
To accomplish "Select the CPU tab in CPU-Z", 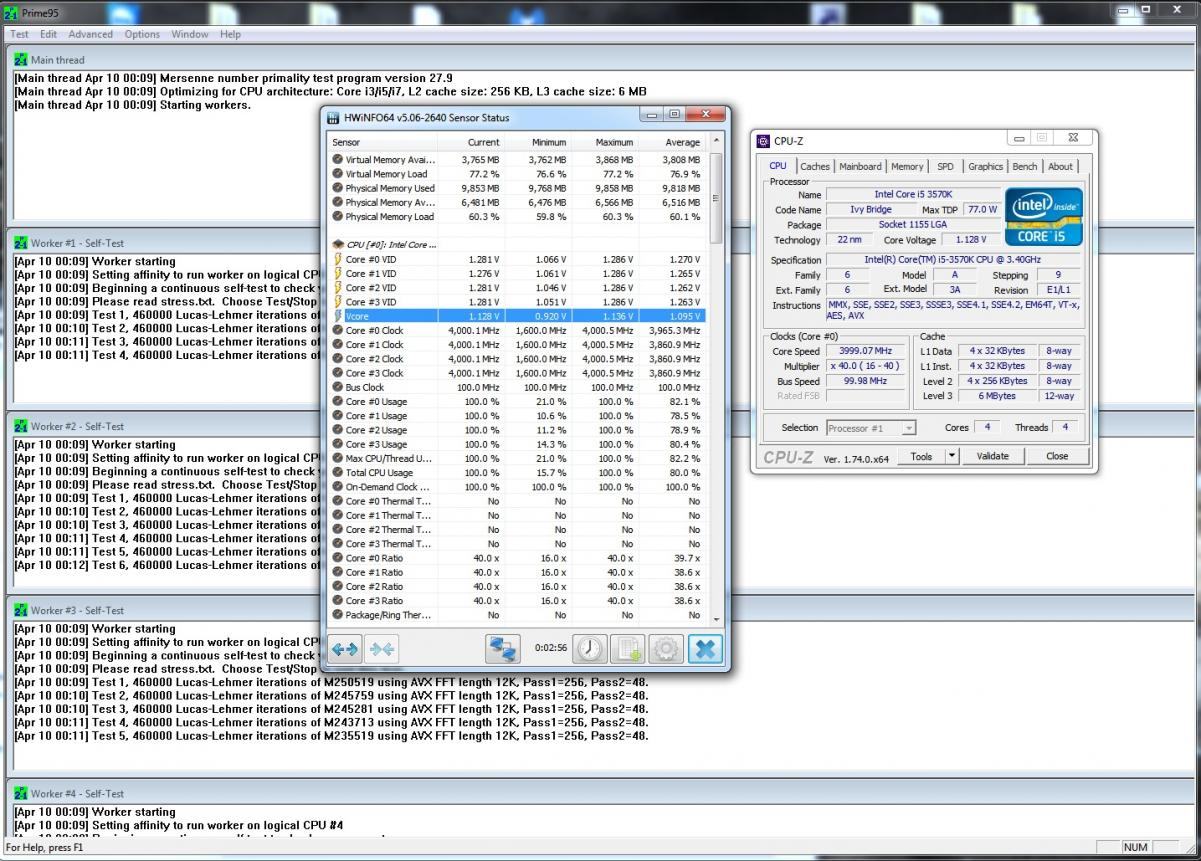I will [778, 166].
